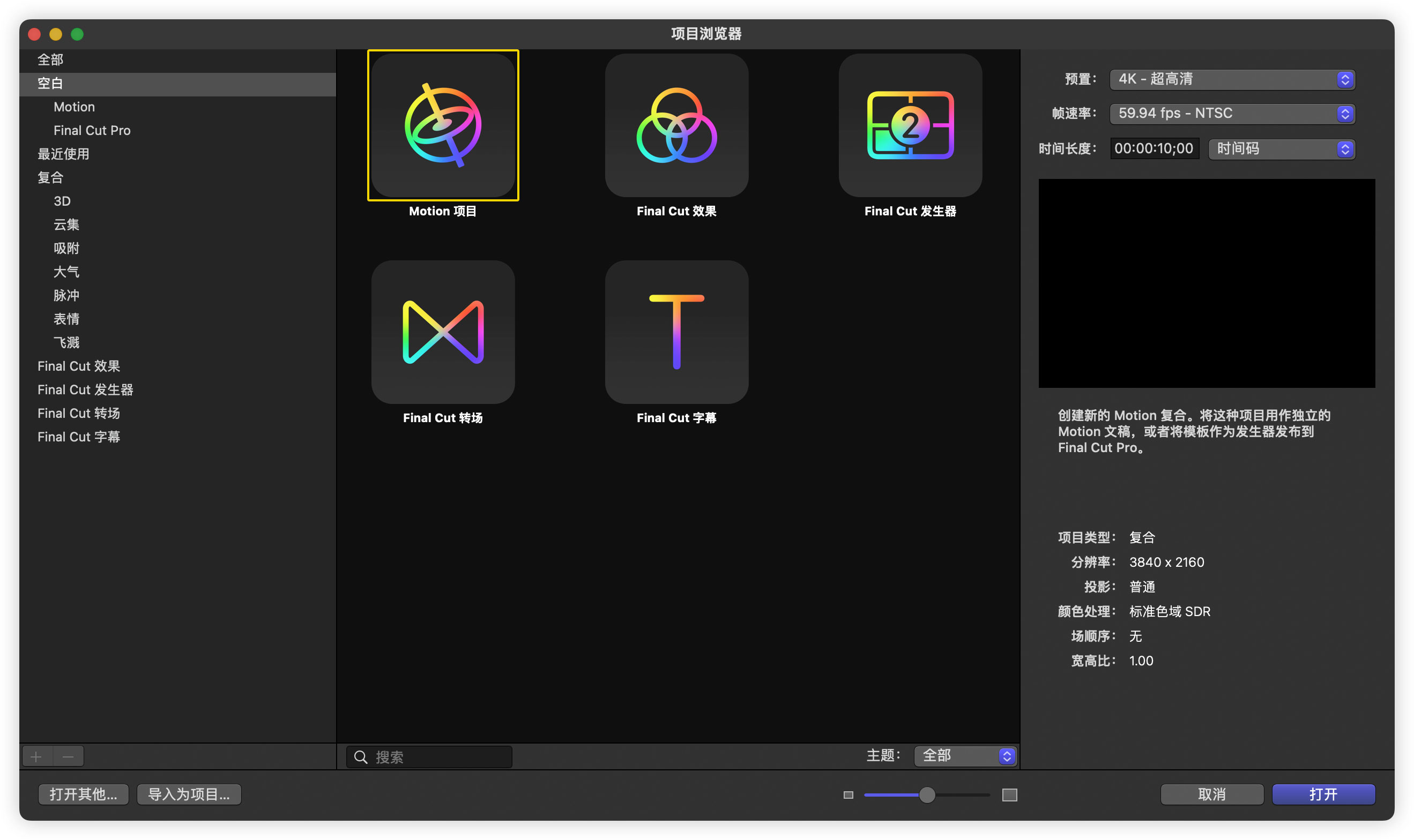Select 复合 category in sidebar
The width and height of the screenshot is (1414, 840).
(177, 178)
